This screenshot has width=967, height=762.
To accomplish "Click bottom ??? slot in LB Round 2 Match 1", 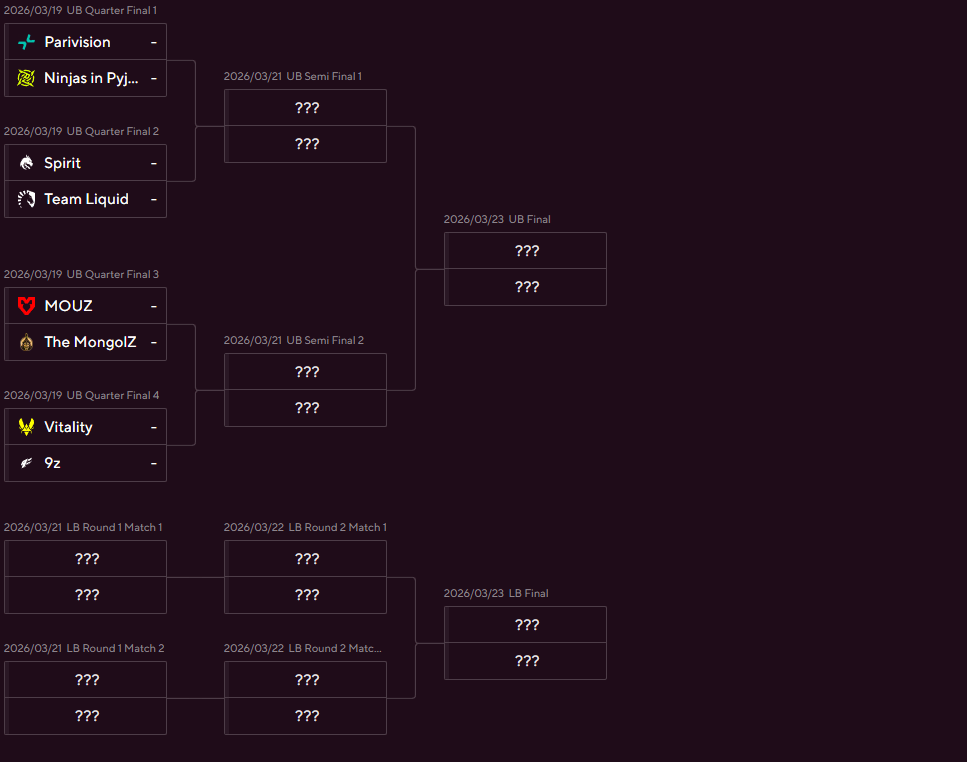I will 305,596.
